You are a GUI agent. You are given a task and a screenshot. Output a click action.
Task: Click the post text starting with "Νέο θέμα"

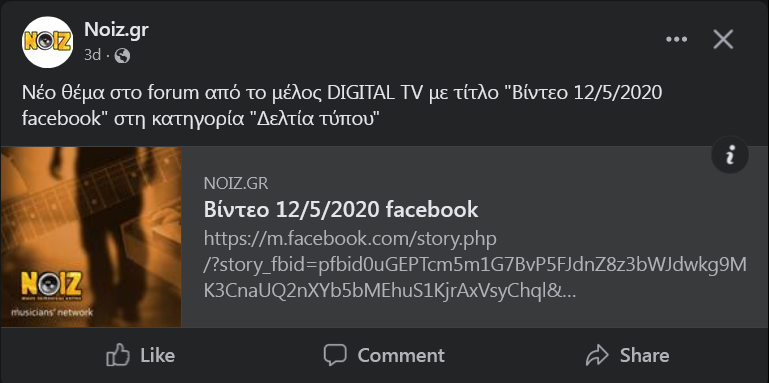342,105
